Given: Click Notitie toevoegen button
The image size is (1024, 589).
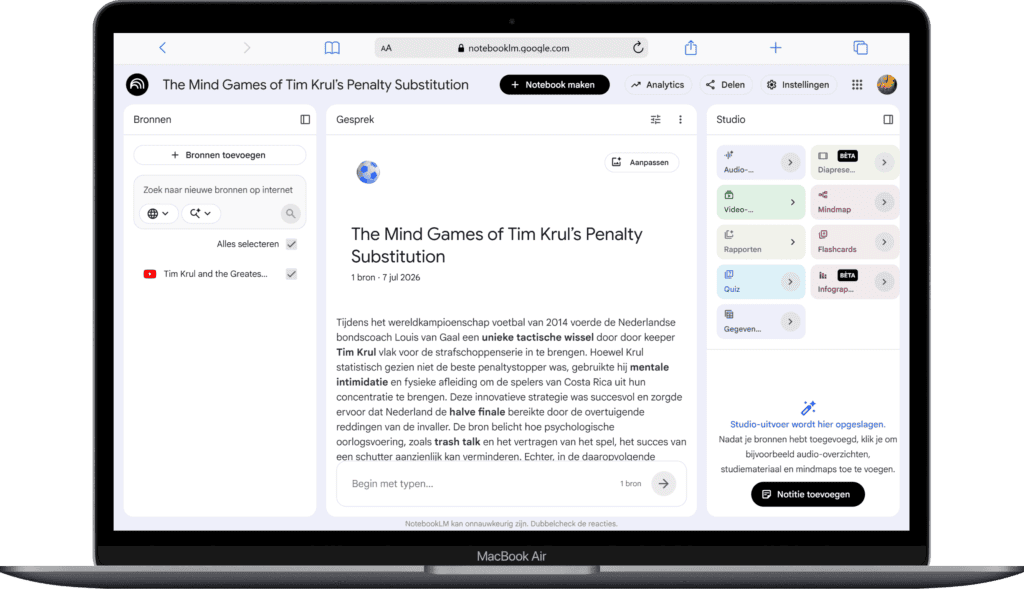Looking at the screenshot, I should click(808, 494).
